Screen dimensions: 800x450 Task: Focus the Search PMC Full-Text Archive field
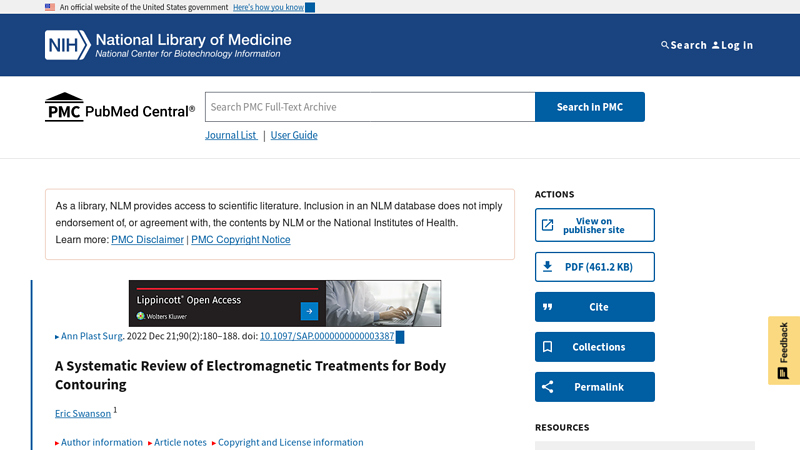click(x=370, y=107)
